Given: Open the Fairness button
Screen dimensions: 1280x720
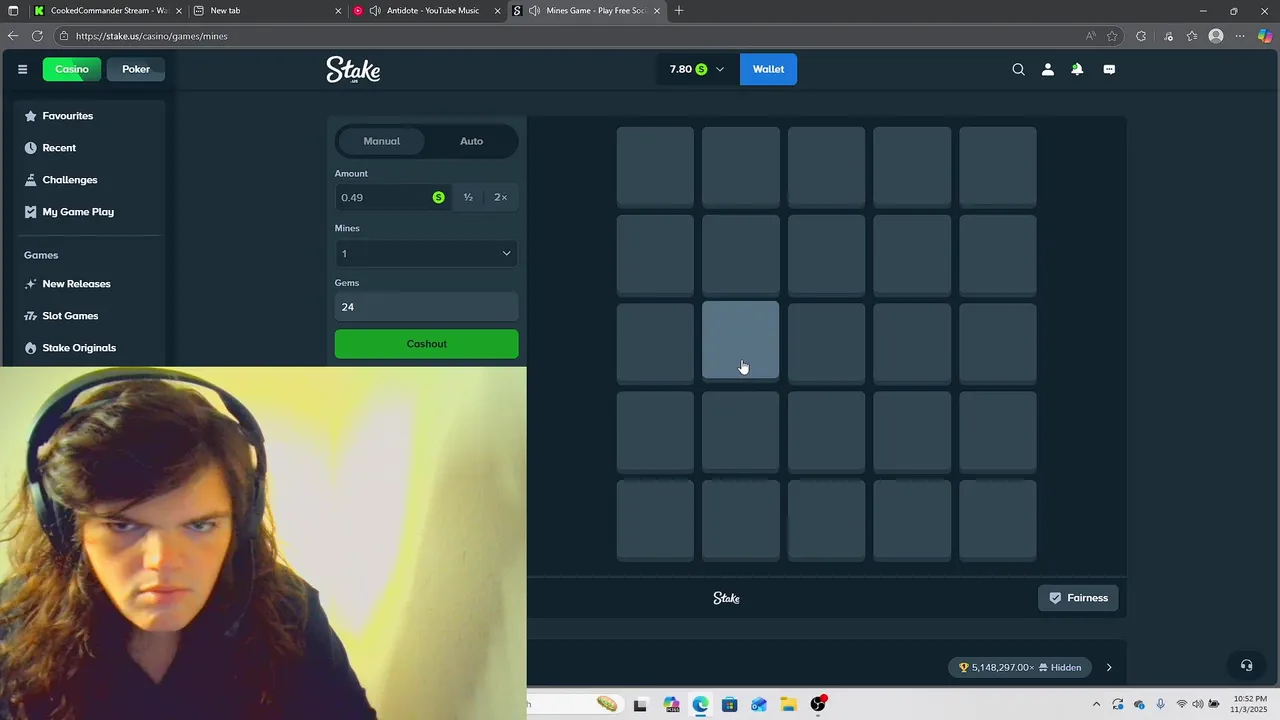Looking at the screenshot, I should coord(1078,598).
